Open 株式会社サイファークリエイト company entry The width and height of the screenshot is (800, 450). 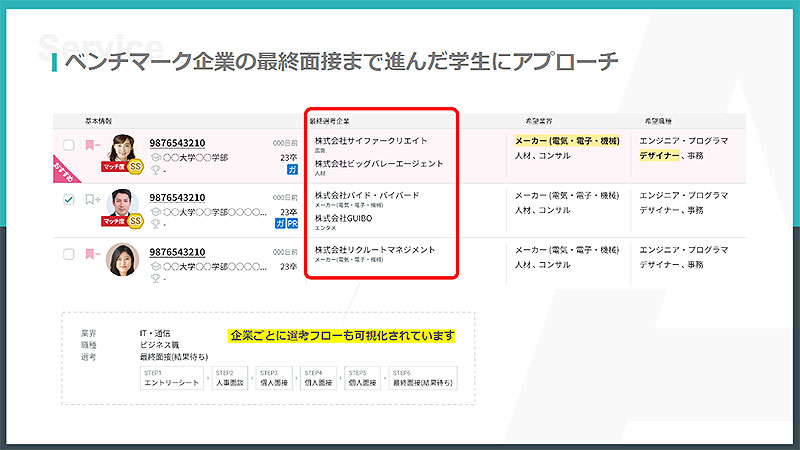pos(370,141)
